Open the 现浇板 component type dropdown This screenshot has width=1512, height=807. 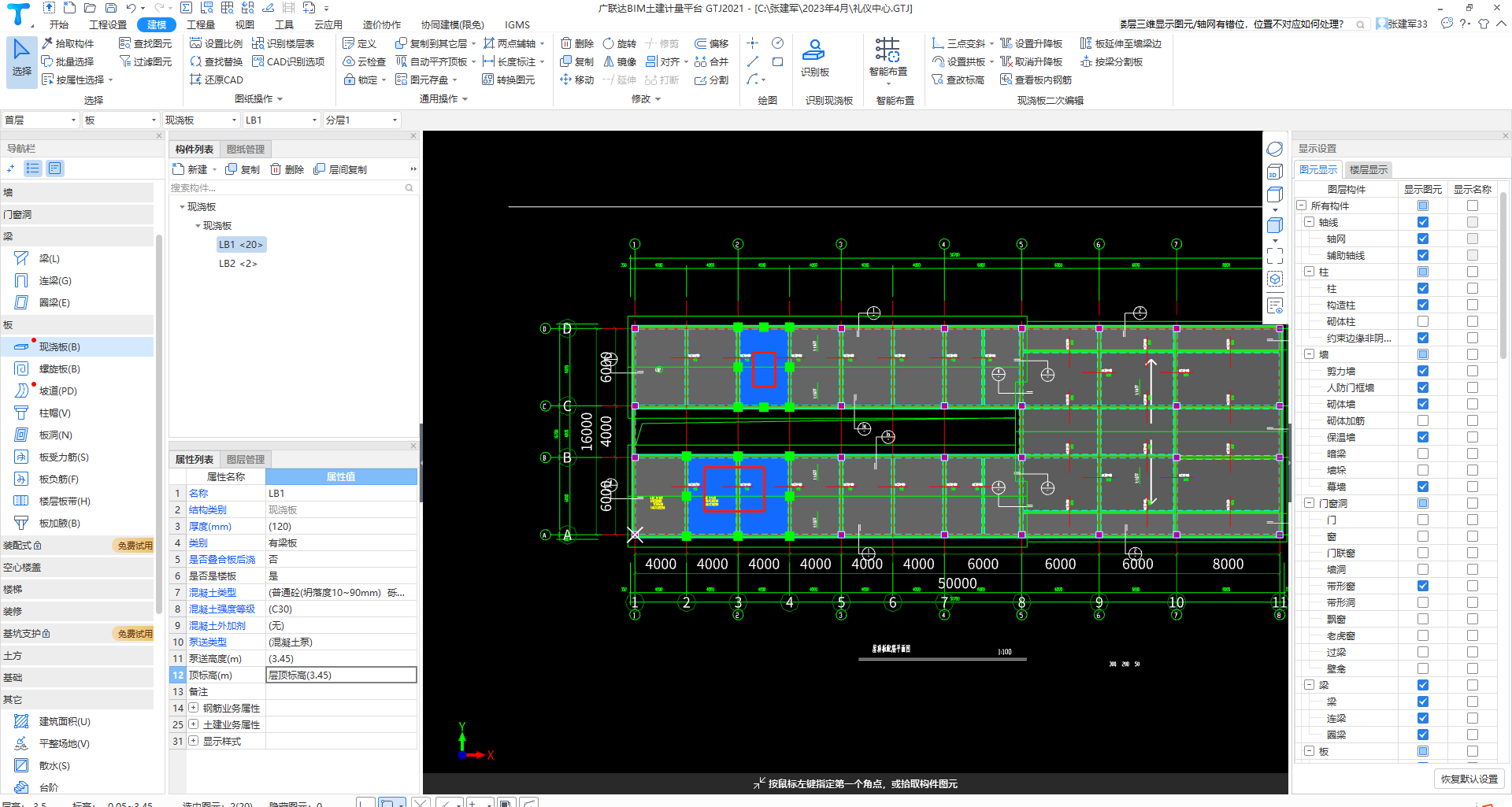(200, 120)
